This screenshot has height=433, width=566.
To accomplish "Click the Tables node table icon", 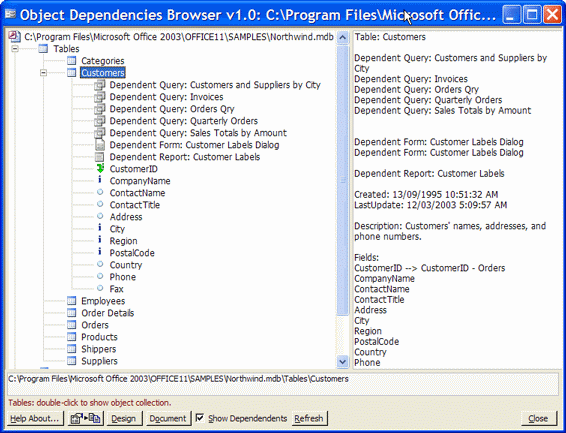I will click(43, 48).
